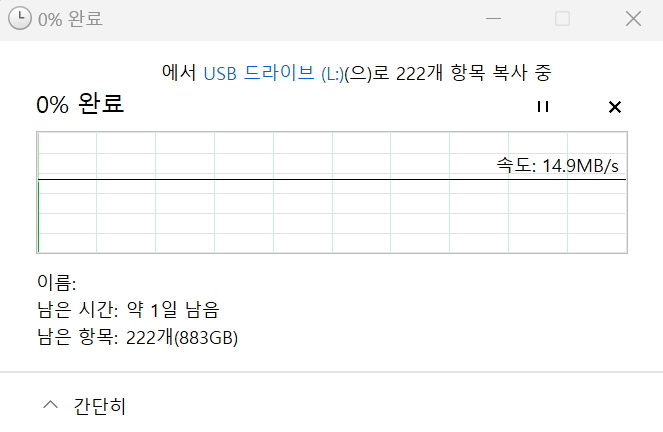Viewport: 663px width, 432px height.
Task: Minimize the copy progress window
Action: coord(493,19)
